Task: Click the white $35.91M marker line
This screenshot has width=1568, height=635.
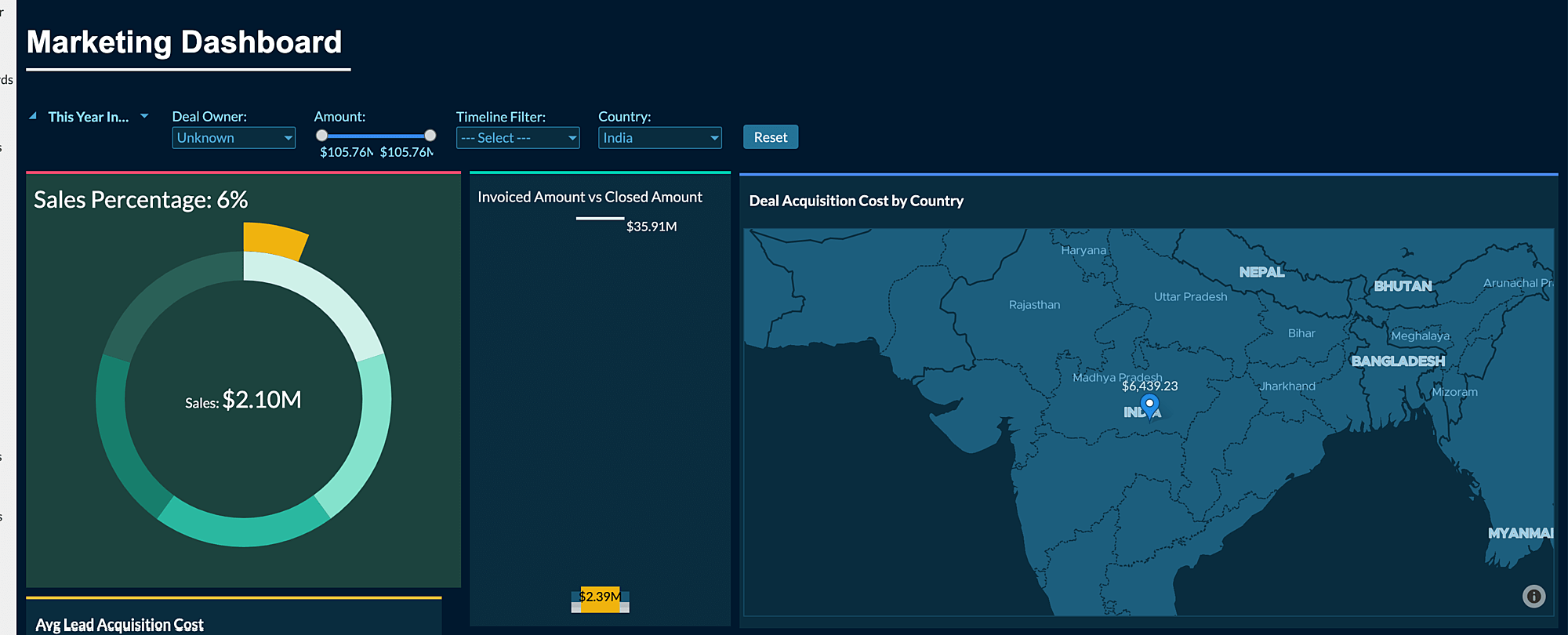Action: click(x=600, y=218)
